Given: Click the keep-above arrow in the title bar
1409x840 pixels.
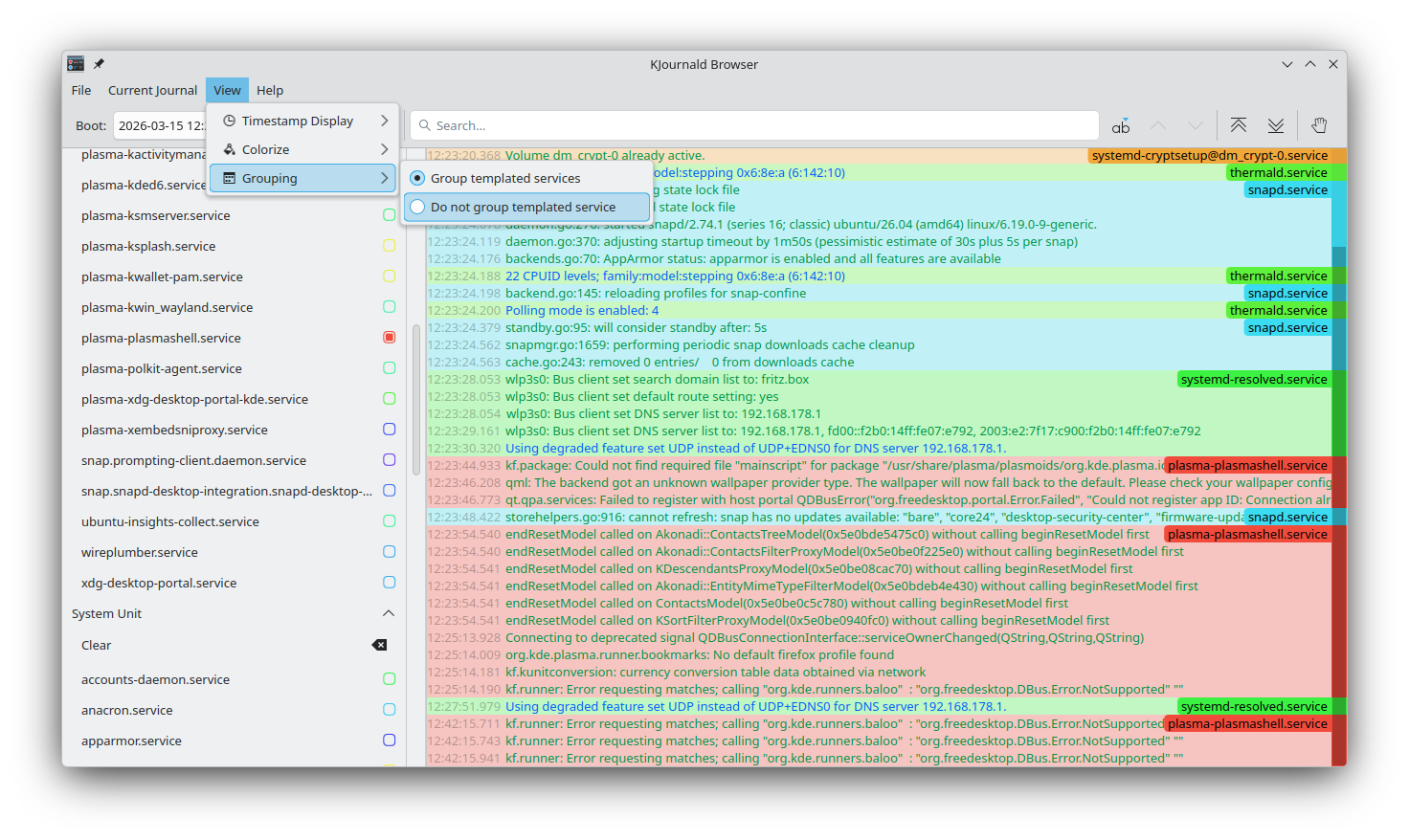Looking at the screenshot, I should click(1309, 64).
